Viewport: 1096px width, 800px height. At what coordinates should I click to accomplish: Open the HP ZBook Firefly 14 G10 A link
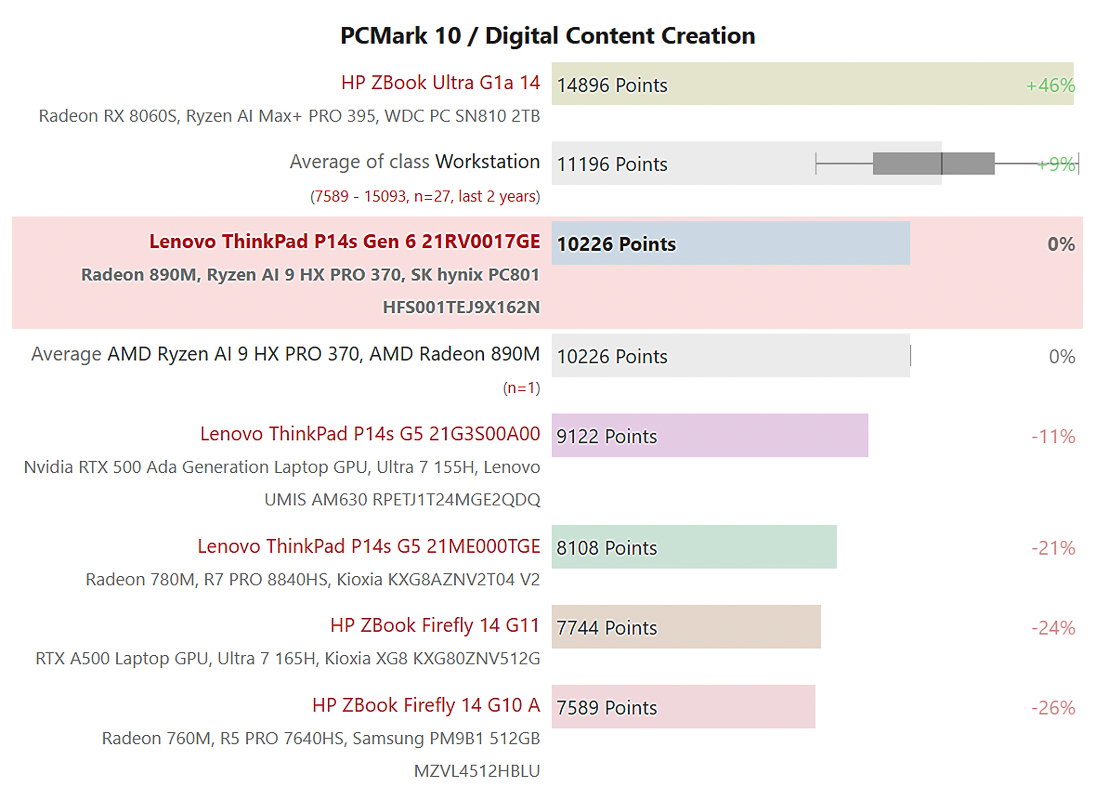(426, 705)
